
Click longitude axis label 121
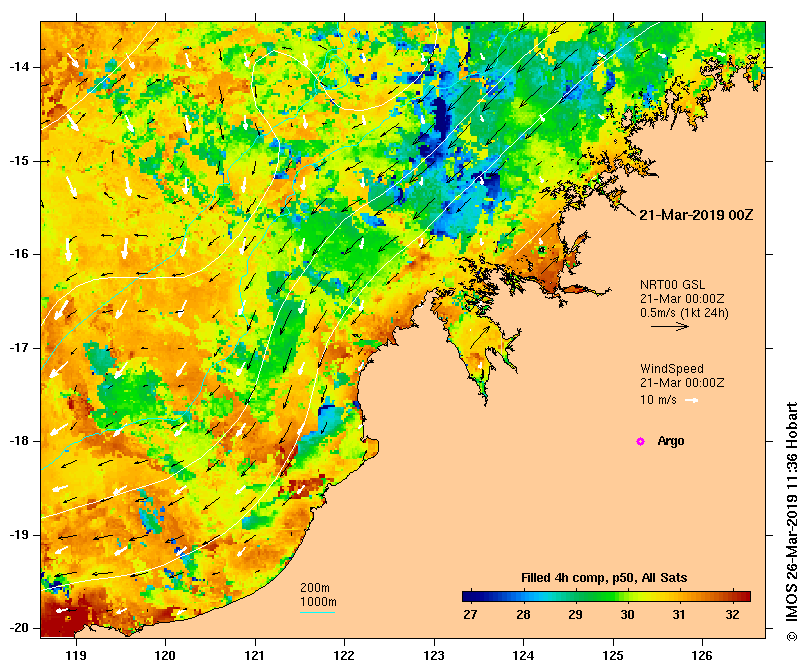click(x=255, y=655)
